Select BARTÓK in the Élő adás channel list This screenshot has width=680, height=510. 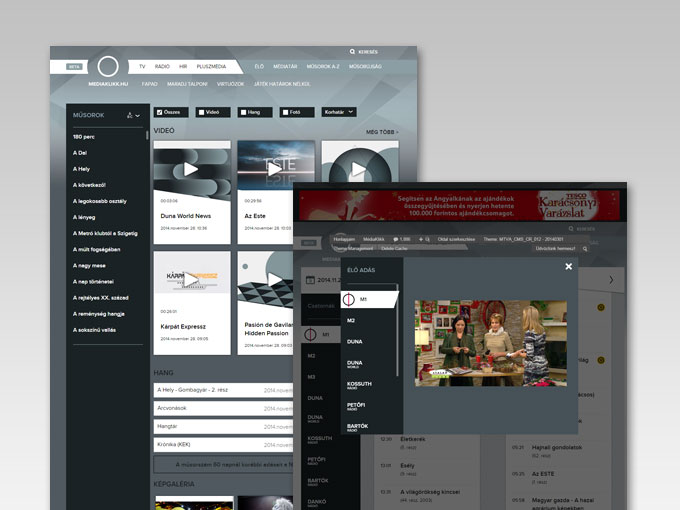357,427
